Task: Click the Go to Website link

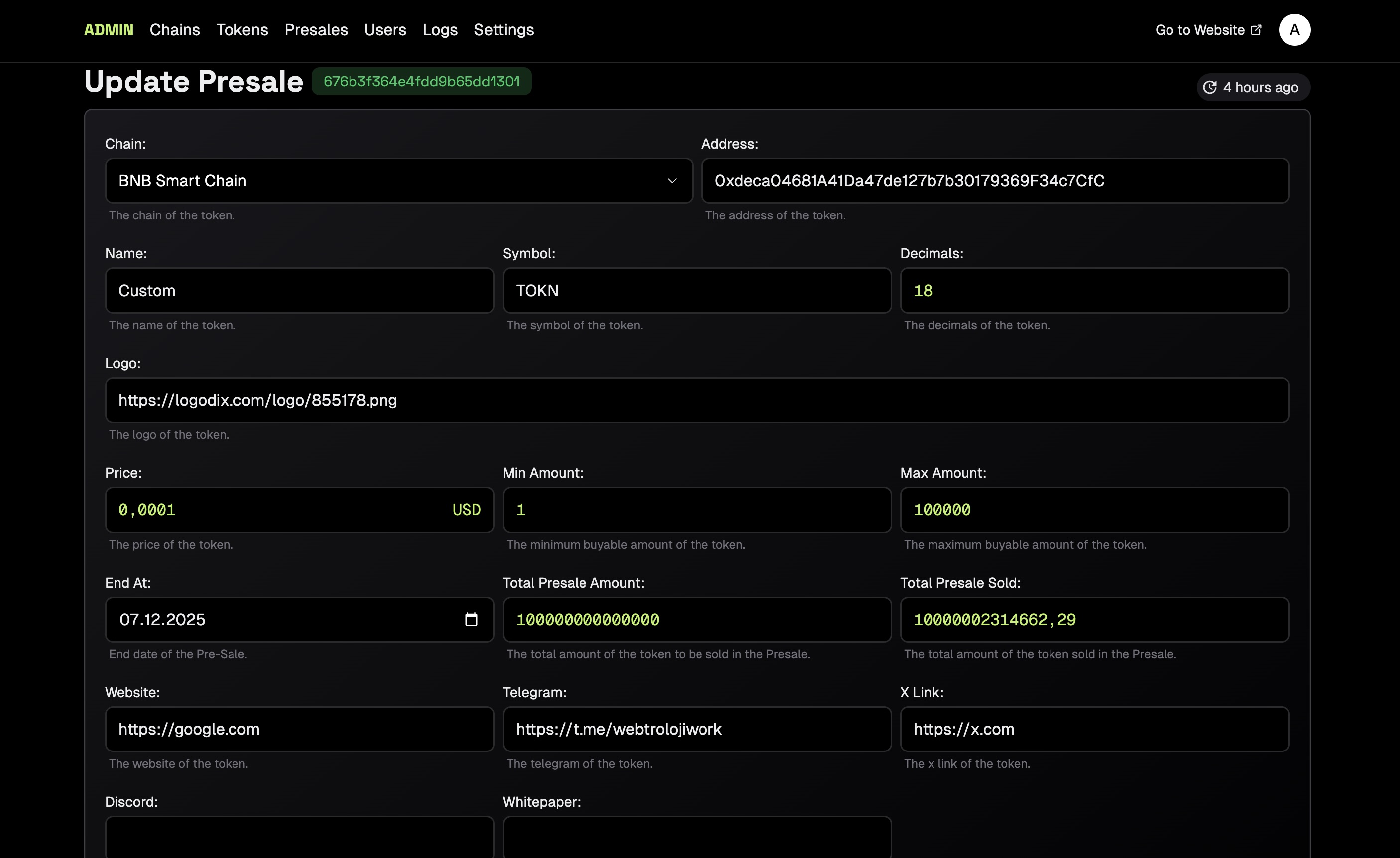Action: [x=1208, y=29]
